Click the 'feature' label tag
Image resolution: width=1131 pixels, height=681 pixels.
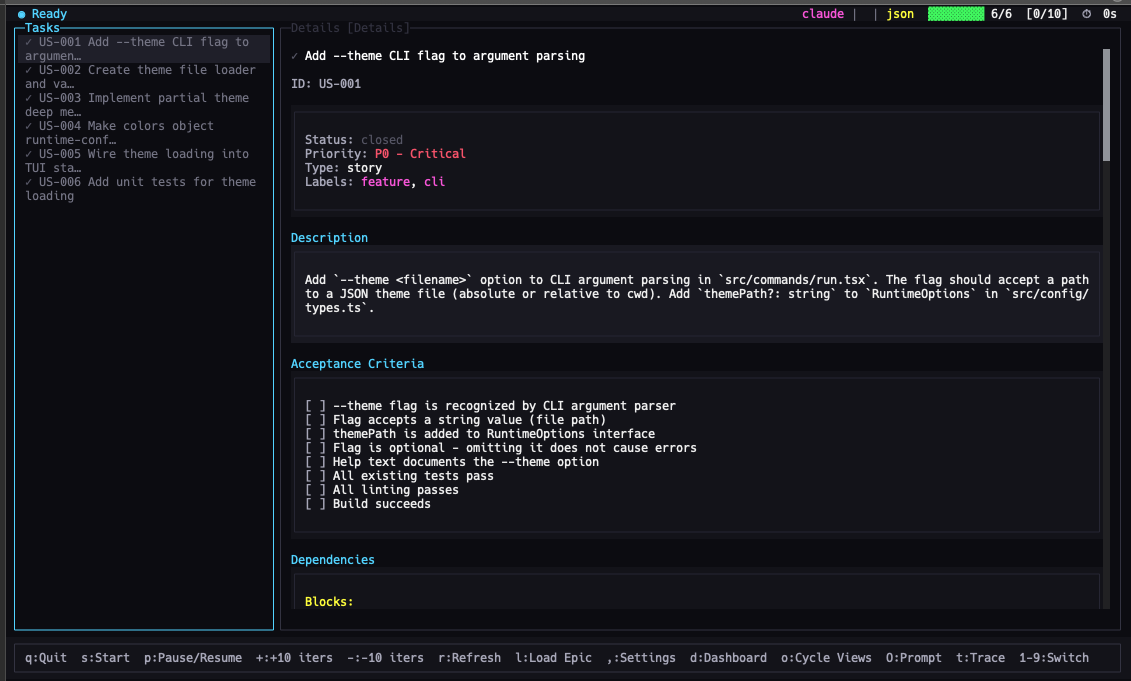click(x=385, y=182)
